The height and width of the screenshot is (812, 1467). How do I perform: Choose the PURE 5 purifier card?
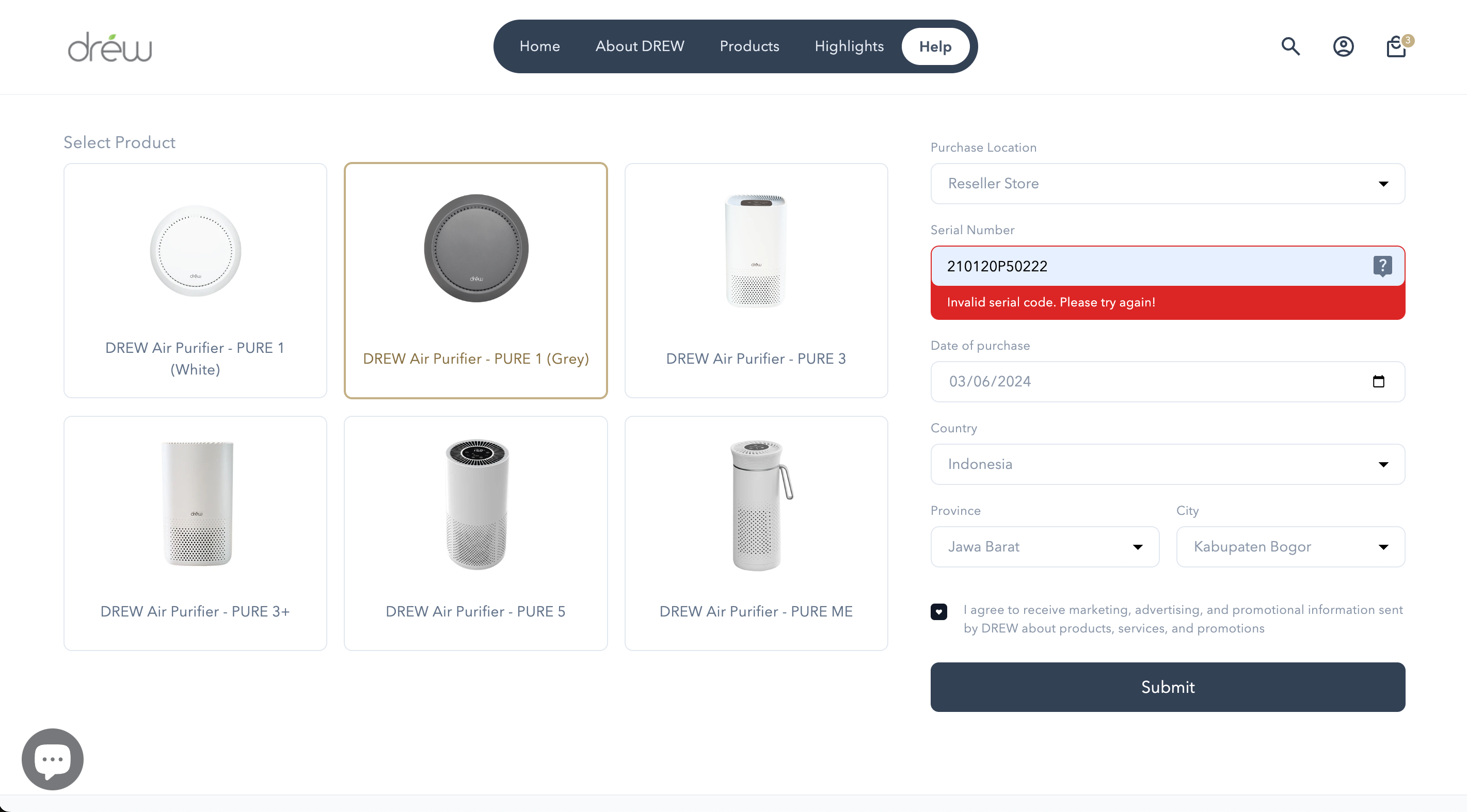(x=475, y=532)
